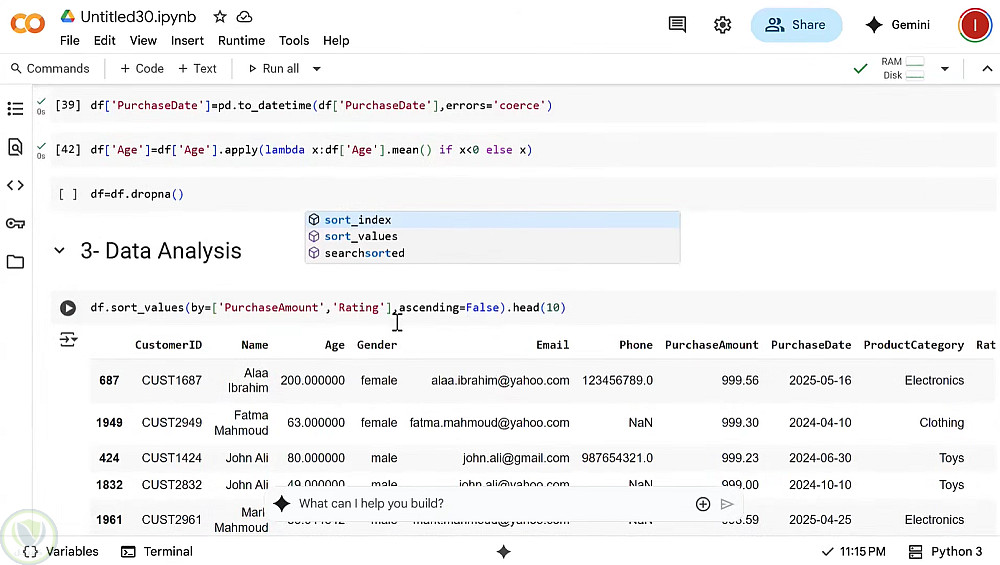Open the secrets key icon
1000x565 pixels.
pos(15,223)
